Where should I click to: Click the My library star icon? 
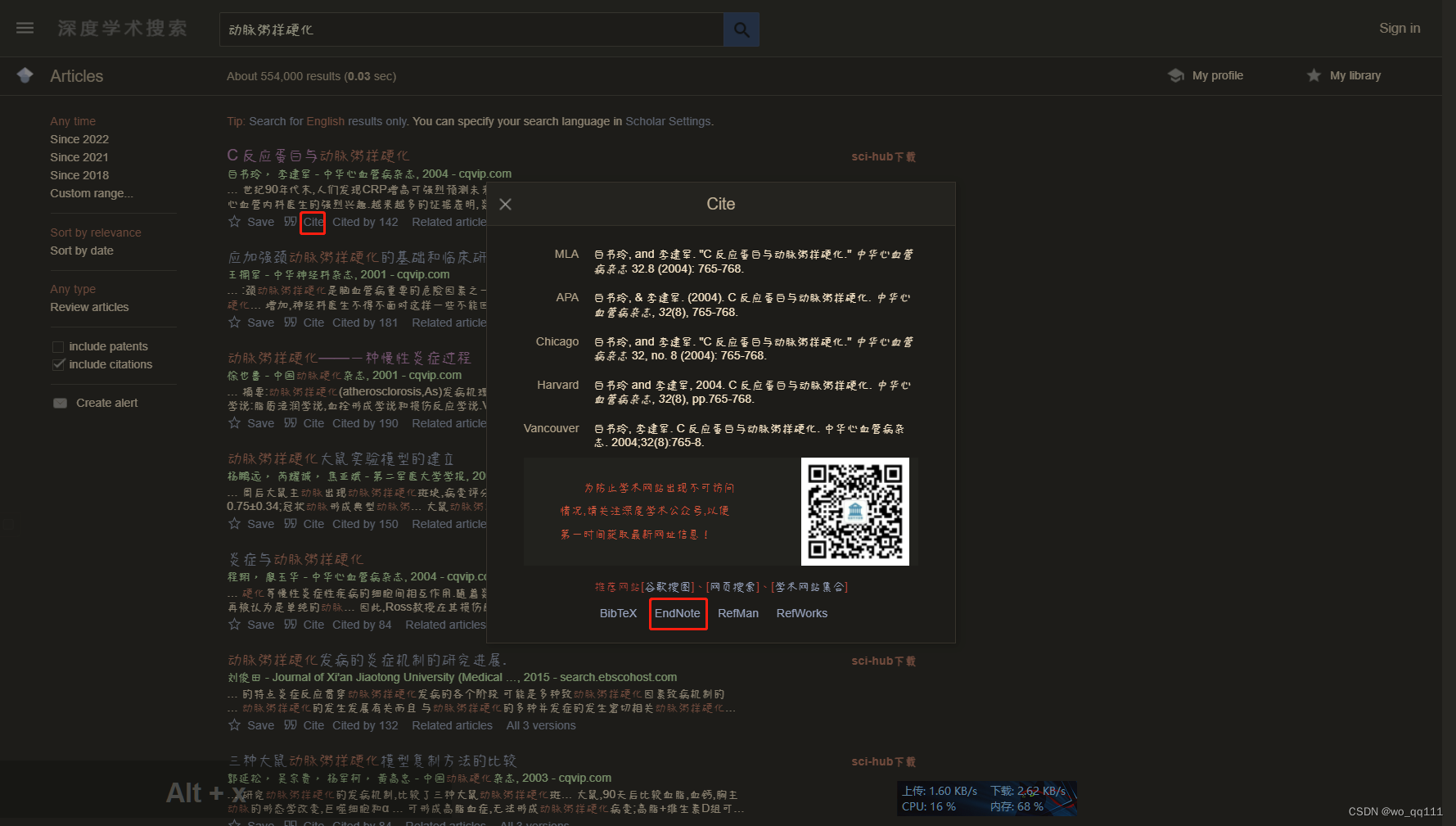[x=1314, y=75]
